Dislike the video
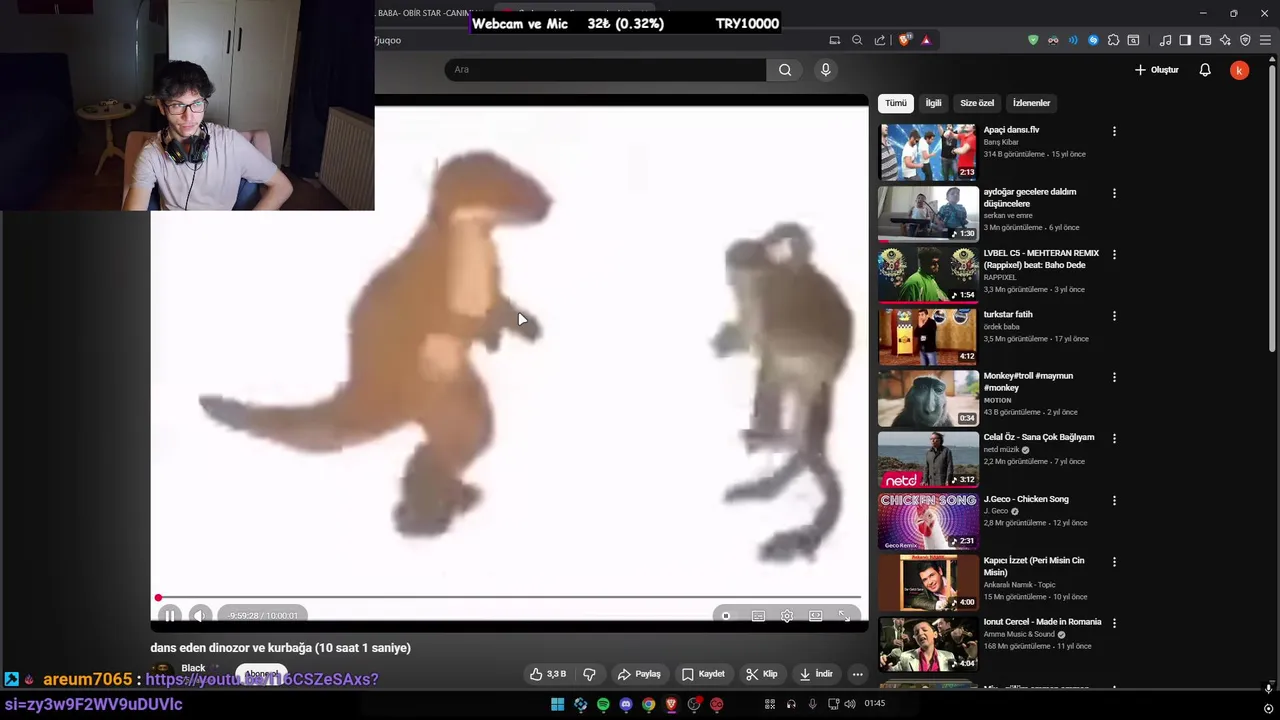The width and height of the screenshot is (1280, 720). (589, 674)
